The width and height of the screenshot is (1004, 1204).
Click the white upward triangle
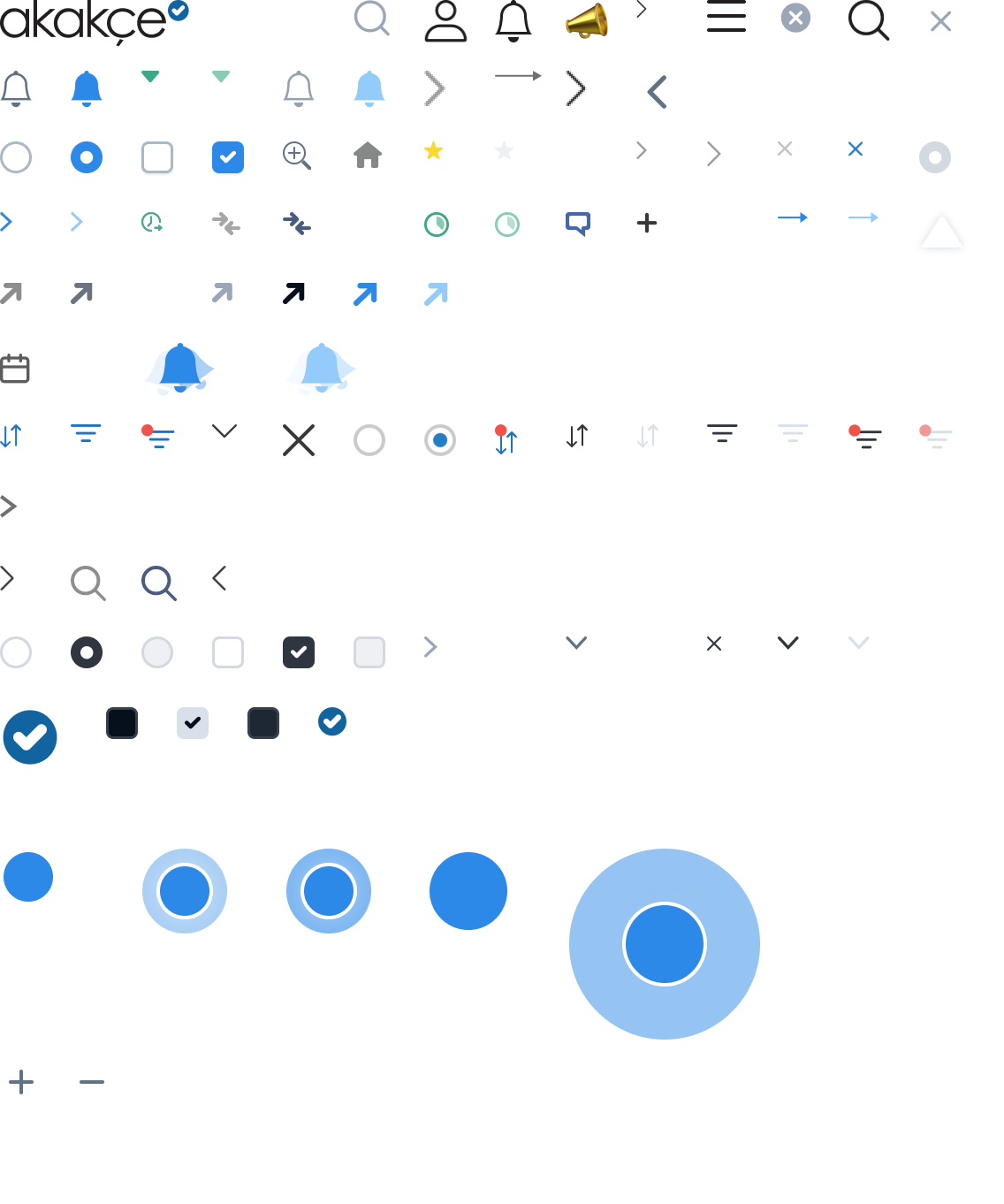[941, 232]
